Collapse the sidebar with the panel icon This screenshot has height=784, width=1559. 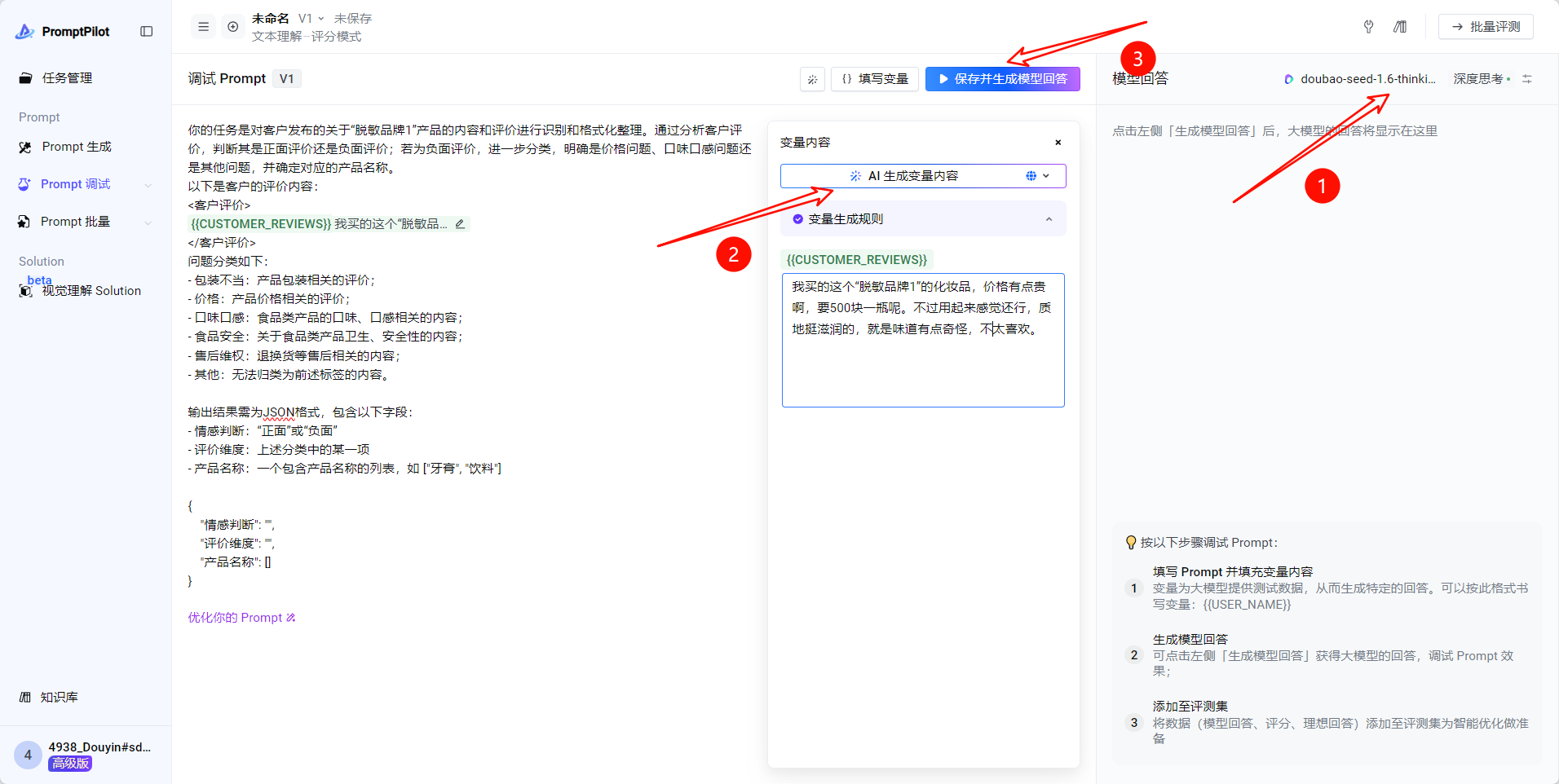[147, 31]
